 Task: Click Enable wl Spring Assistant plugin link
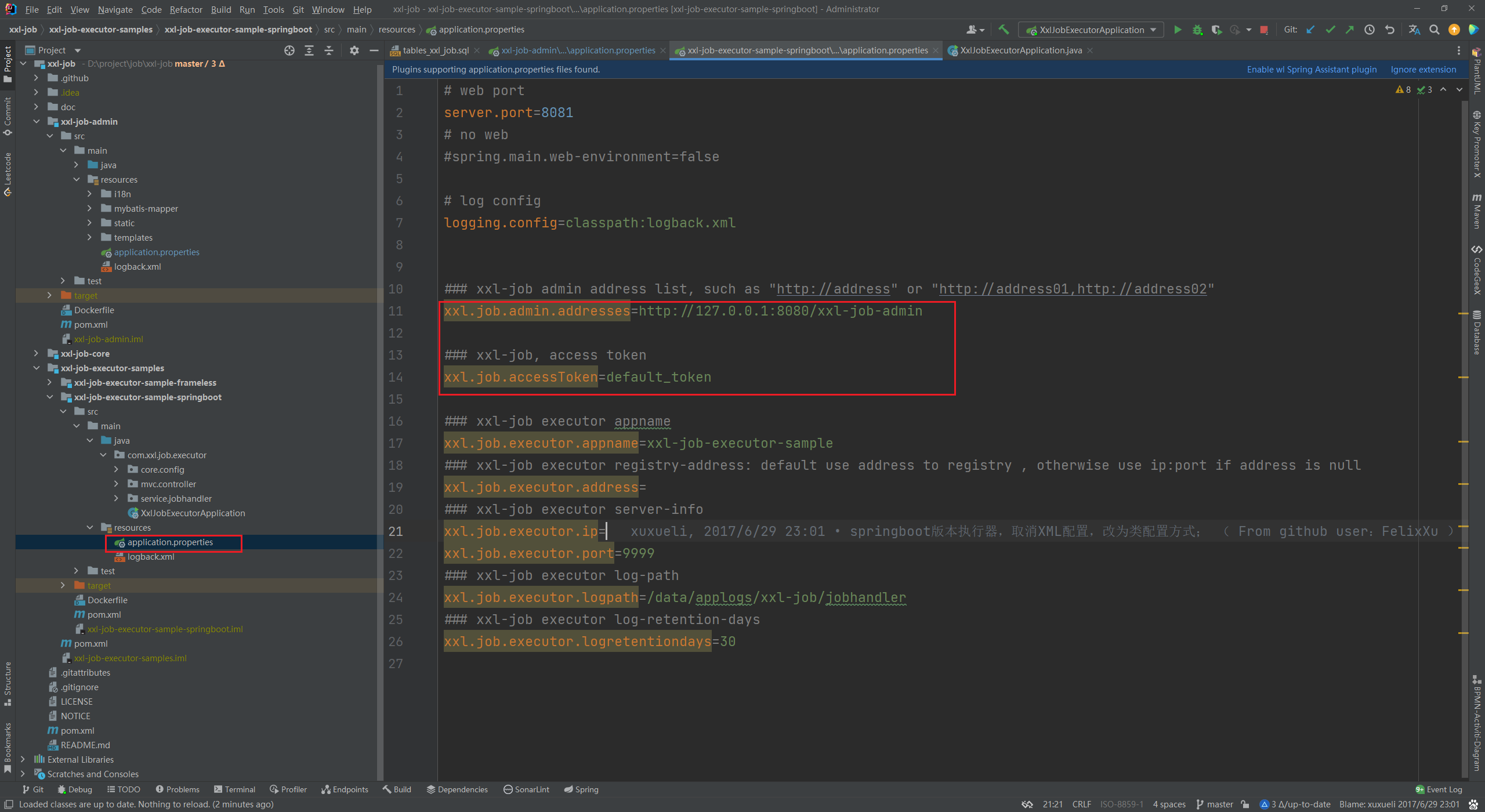(1311, 69)
